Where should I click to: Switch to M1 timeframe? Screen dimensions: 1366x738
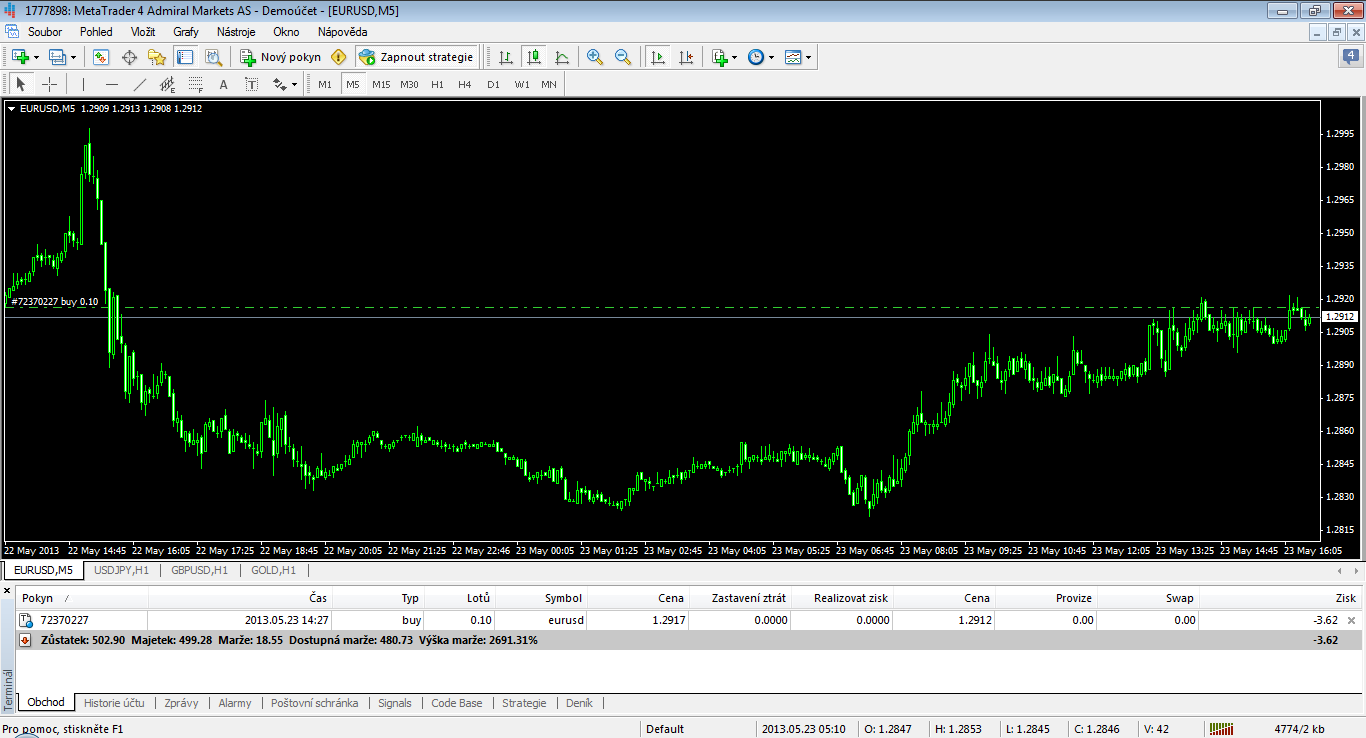click(x=325, y=84)
